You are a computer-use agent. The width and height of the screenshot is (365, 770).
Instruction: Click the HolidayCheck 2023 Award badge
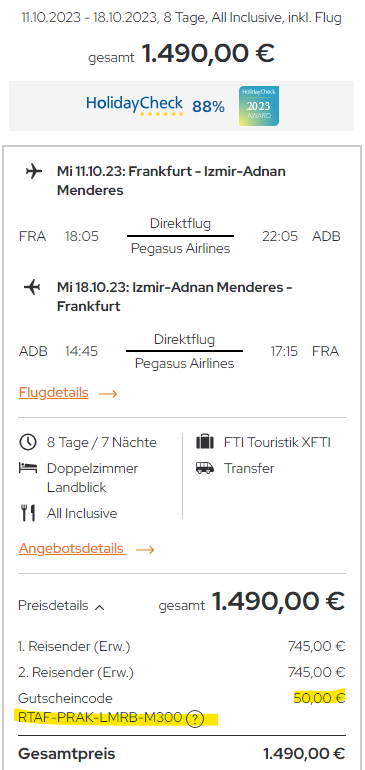pos(259,106)
